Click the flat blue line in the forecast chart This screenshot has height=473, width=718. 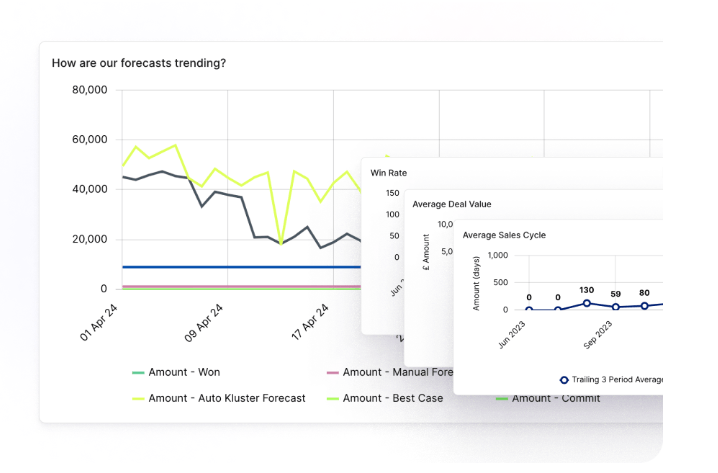click(241, 267)
